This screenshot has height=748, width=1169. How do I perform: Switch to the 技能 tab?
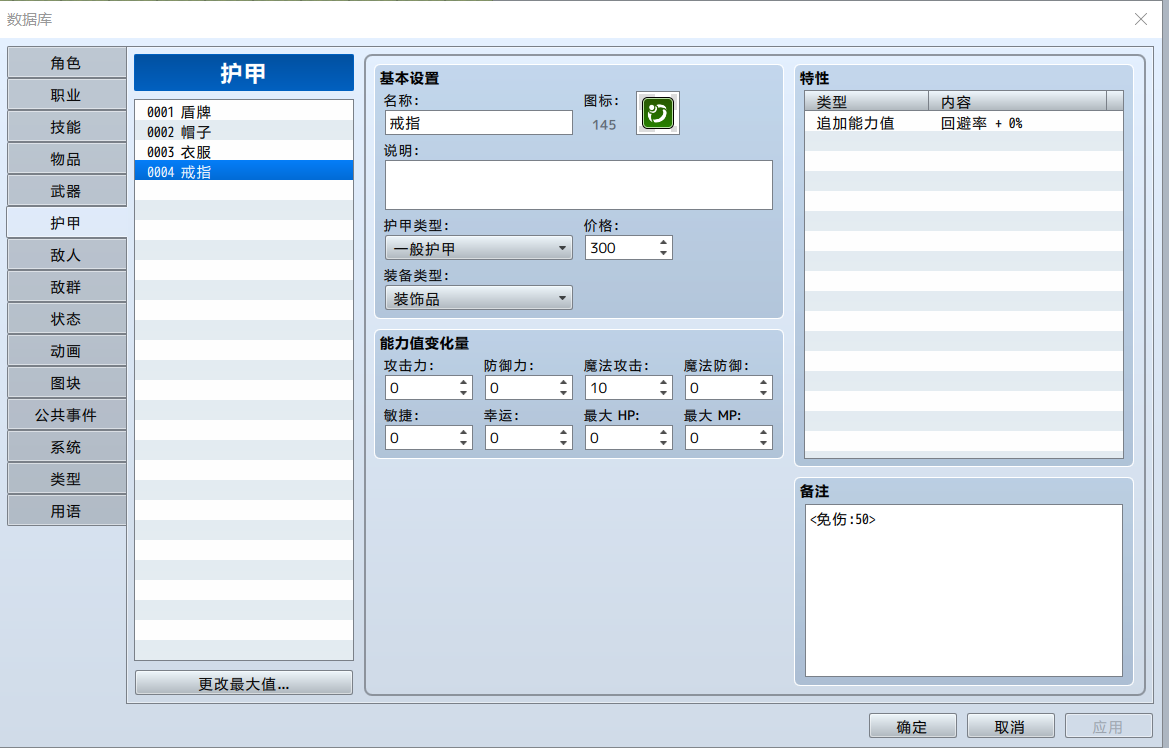66,128
